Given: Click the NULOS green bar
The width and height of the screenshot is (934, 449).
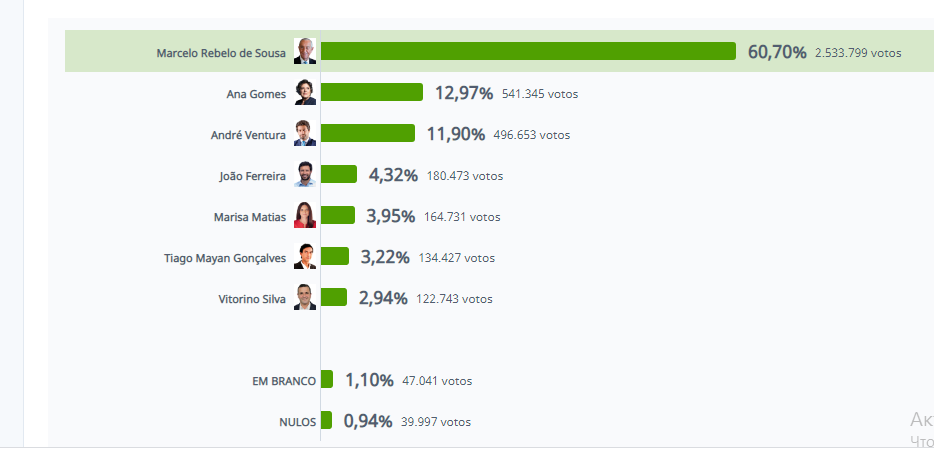Looking at the screenshot, I should tap(326, 421).
